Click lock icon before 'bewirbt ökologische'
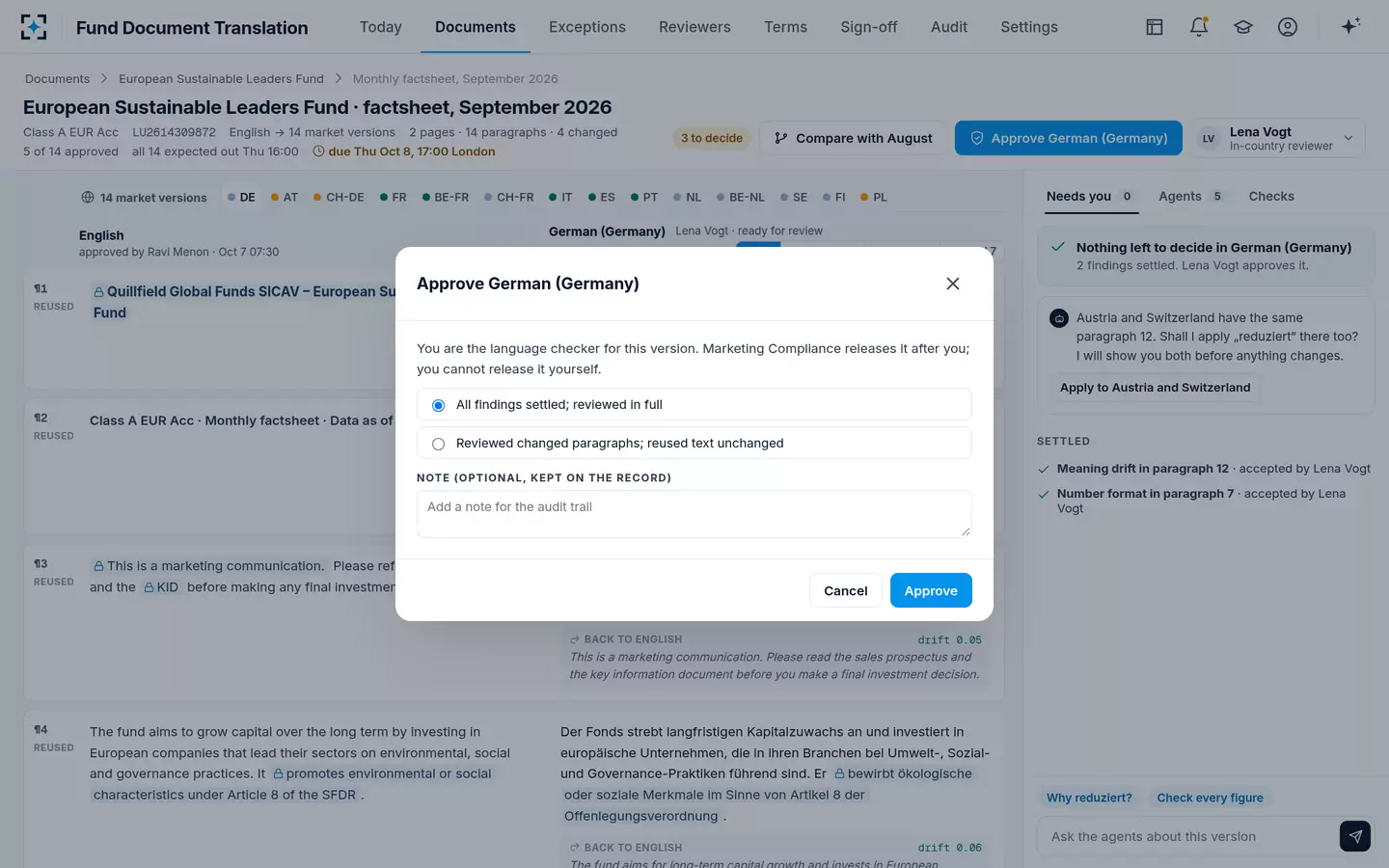1389x868 pixels. tap(840, 773)
